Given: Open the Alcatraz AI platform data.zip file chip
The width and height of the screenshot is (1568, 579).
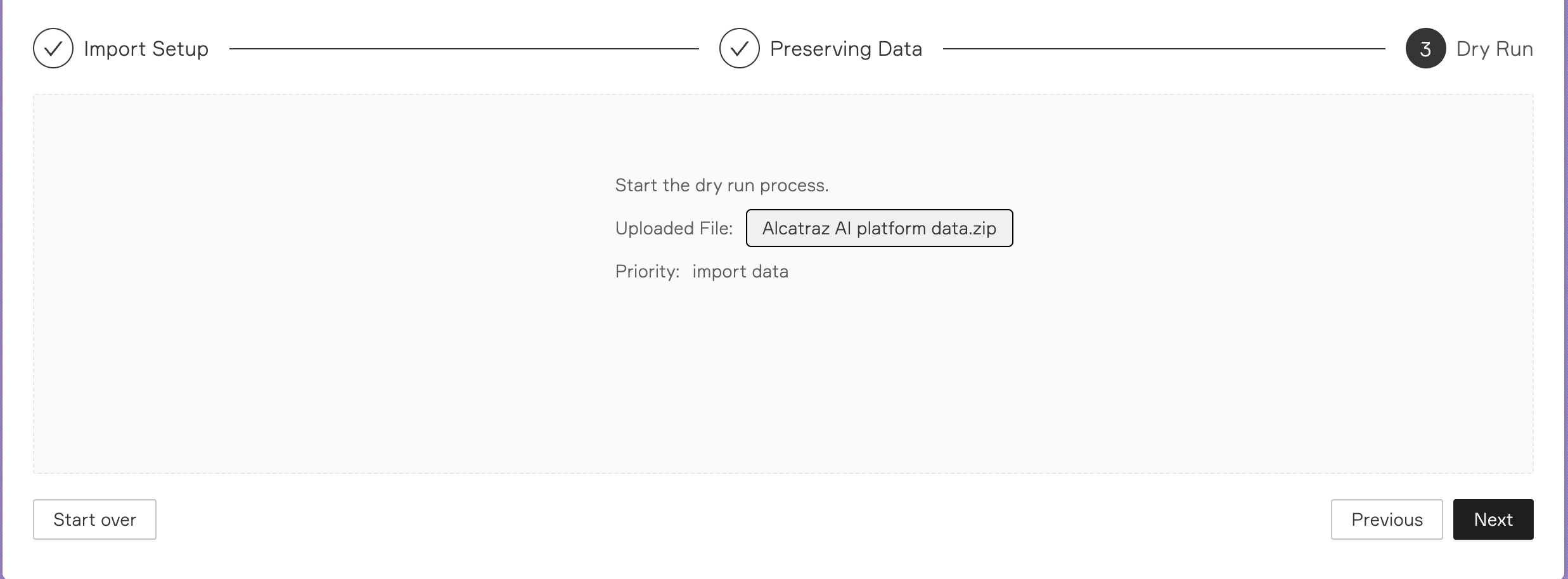Looking at the screenshot, I should [880, 228].
